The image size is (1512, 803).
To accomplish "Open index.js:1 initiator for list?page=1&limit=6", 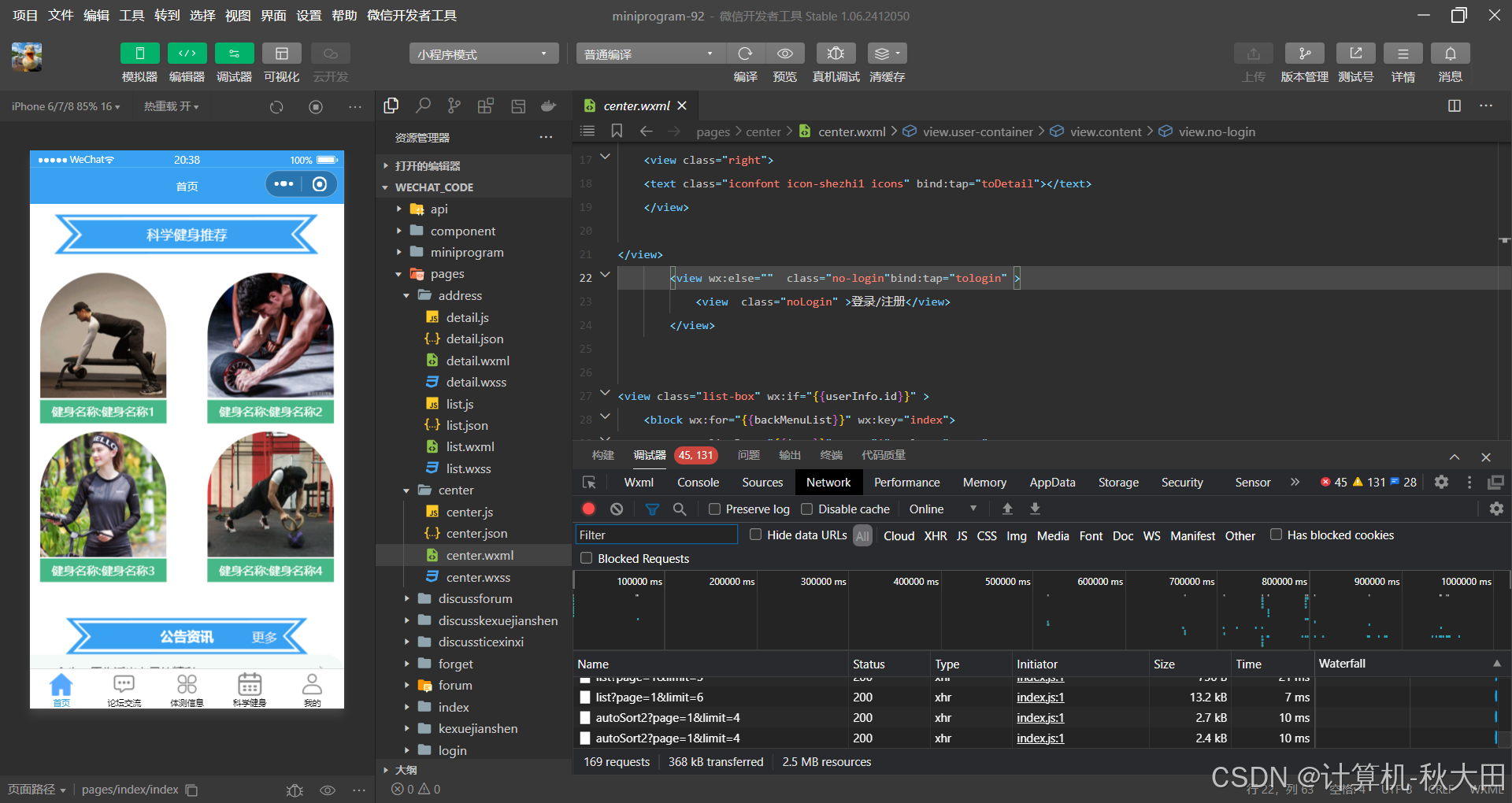I will [x=1040, y=698].
